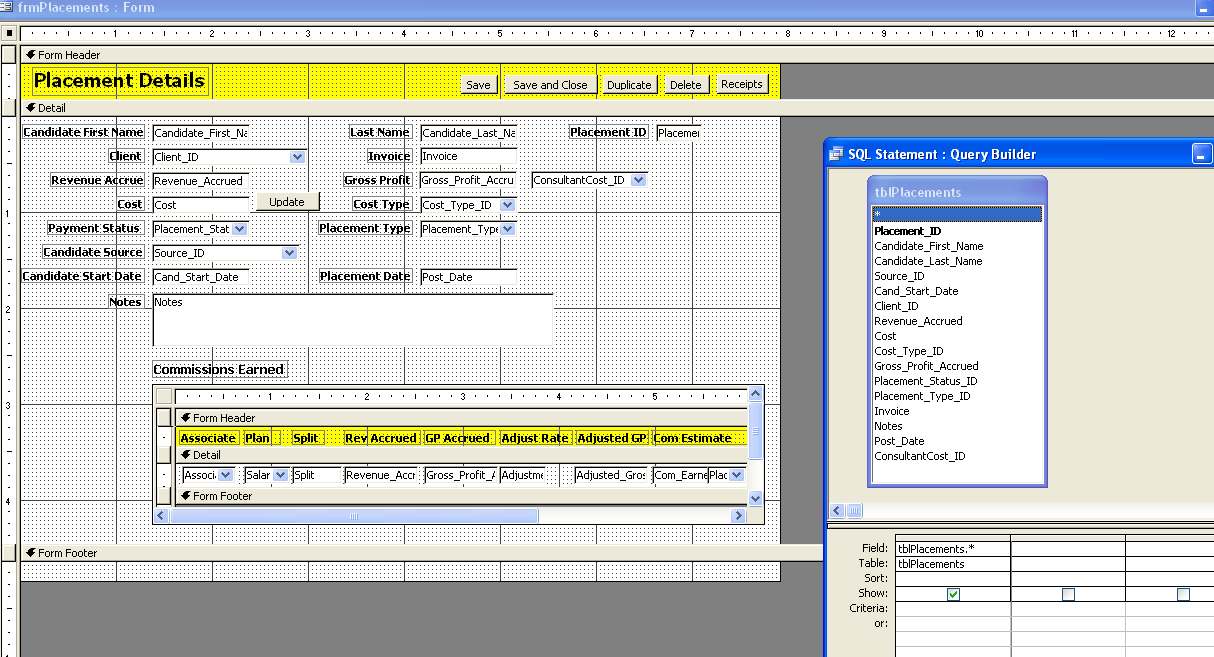Viewport: 1214px width, 657px height.
Task: Click the subform selector box at its ruler corner
Action: pos(163,396)
